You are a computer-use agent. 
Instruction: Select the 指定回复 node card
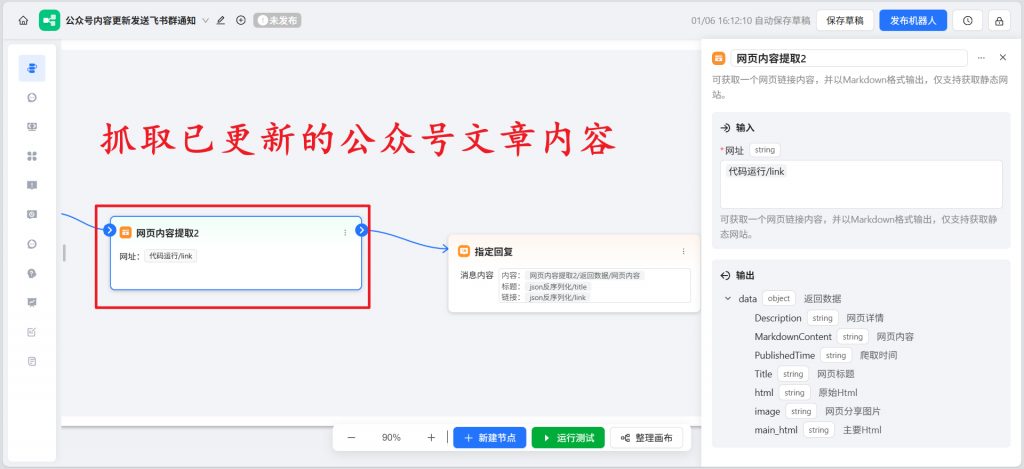tap(574, 273)
